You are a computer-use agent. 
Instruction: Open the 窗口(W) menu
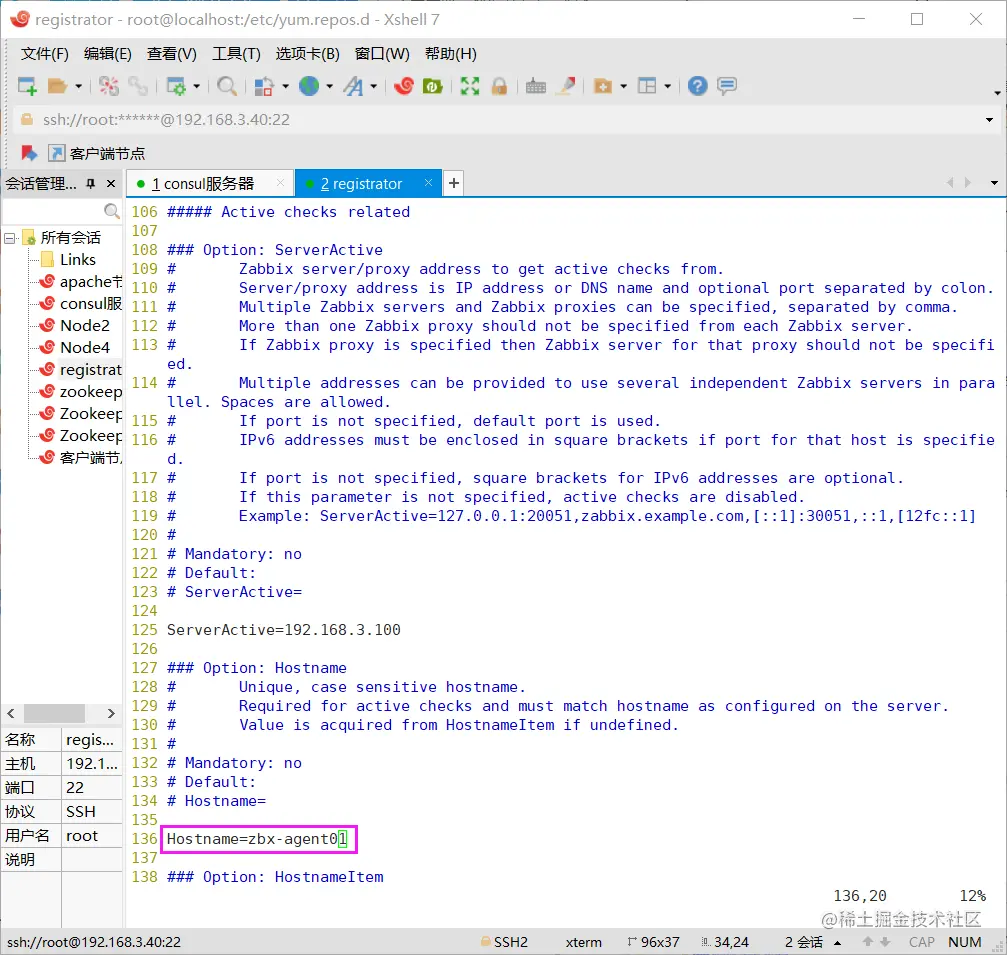[382, 54]
